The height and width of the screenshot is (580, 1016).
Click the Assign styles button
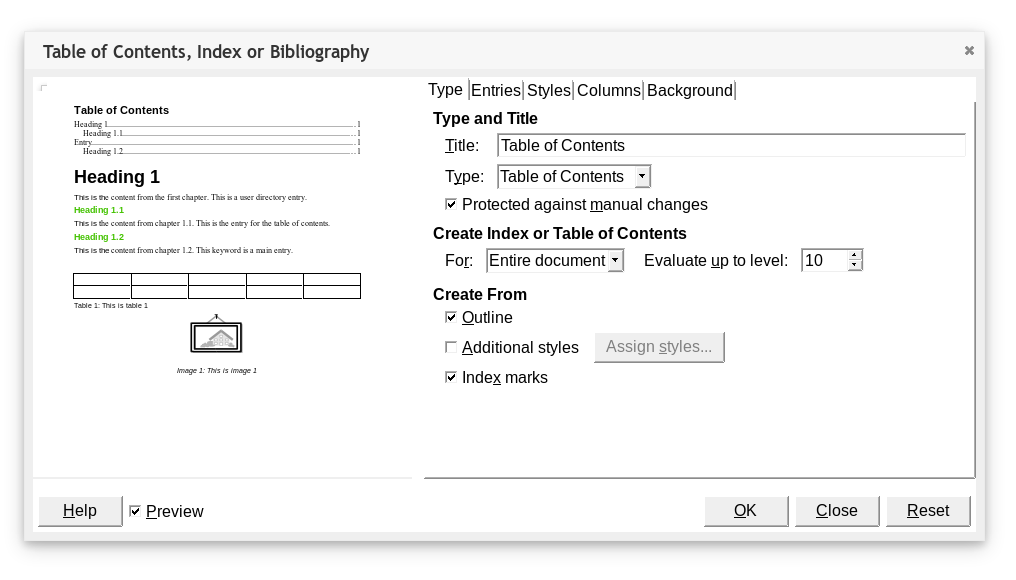(659, 347)
